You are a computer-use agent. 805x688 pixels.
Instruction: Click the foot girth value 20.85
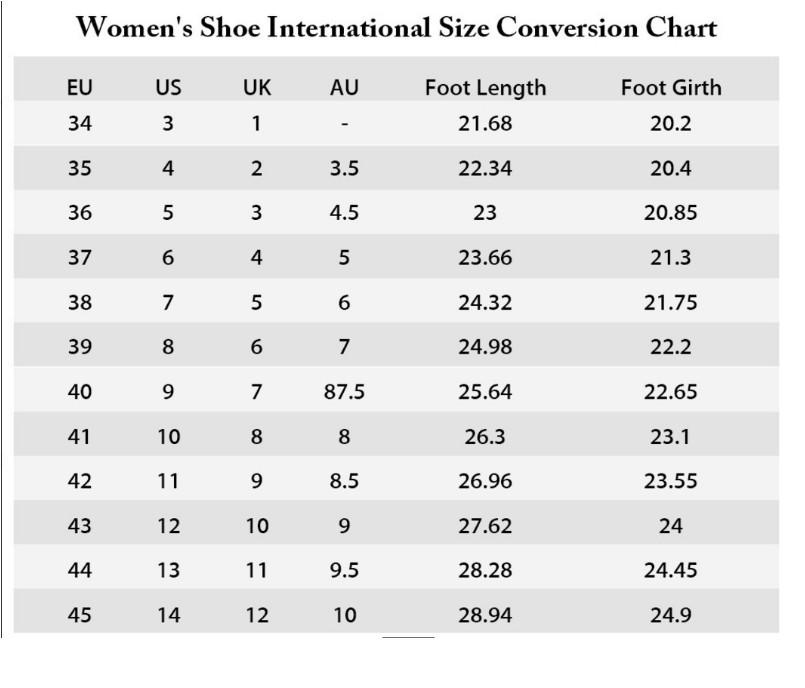pos(671,213)
